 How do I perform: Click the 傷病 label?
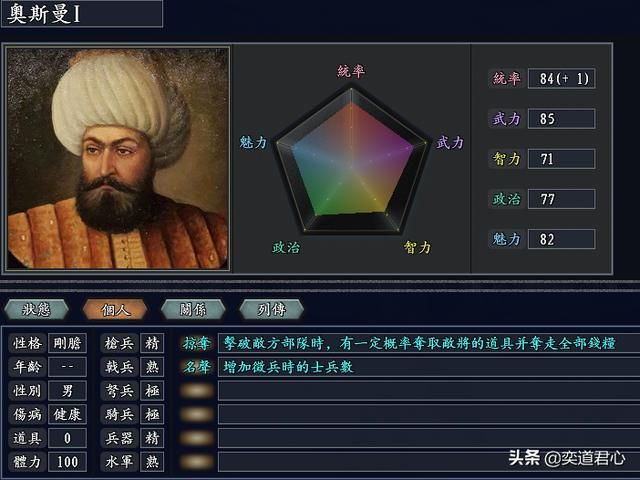coord(27,414)
